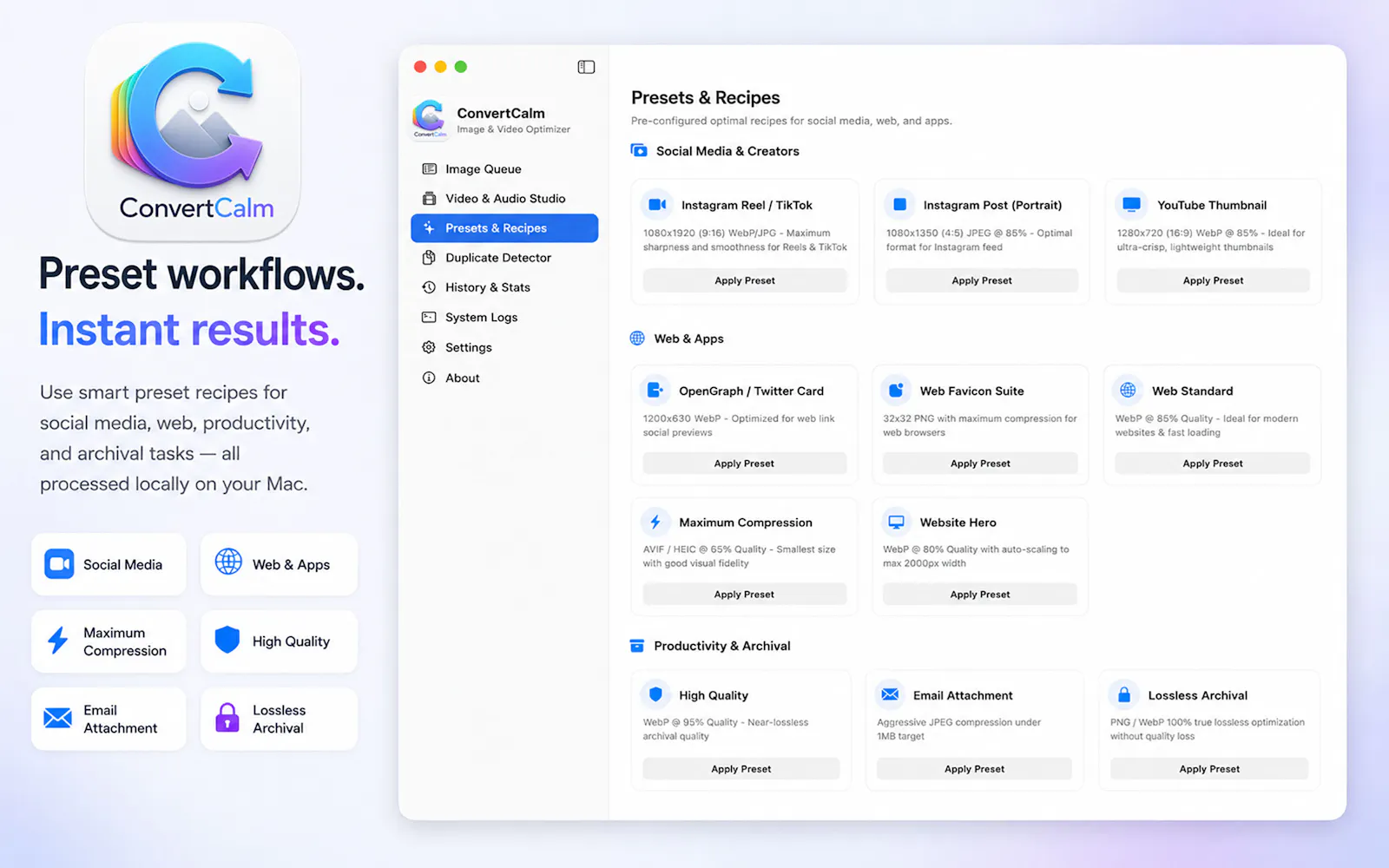
Task: Click the Image Queue sidebar icon
Action: point(429,169)
